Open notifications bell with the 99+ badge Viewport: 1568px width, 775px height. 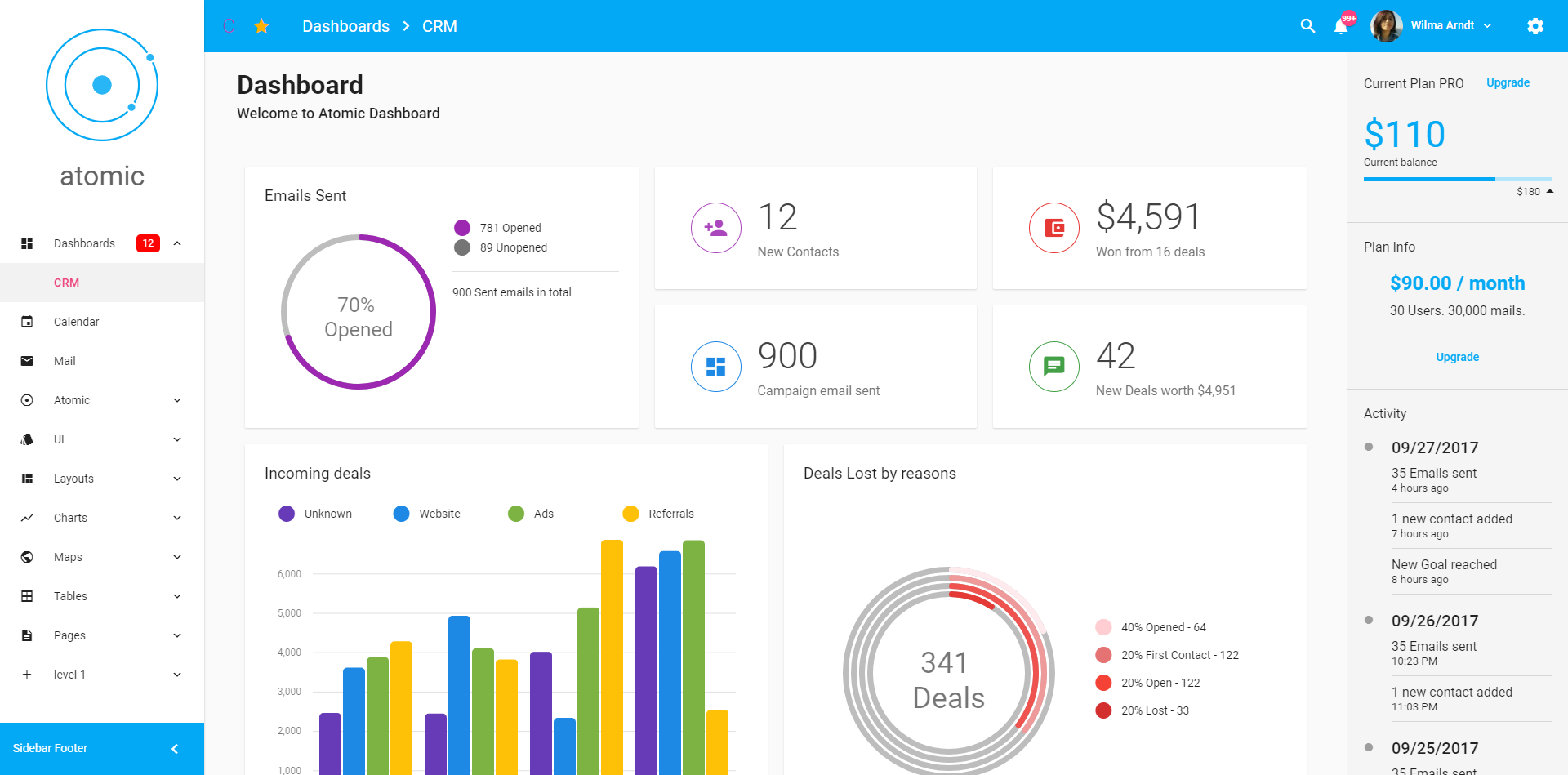pos(1341,26)
